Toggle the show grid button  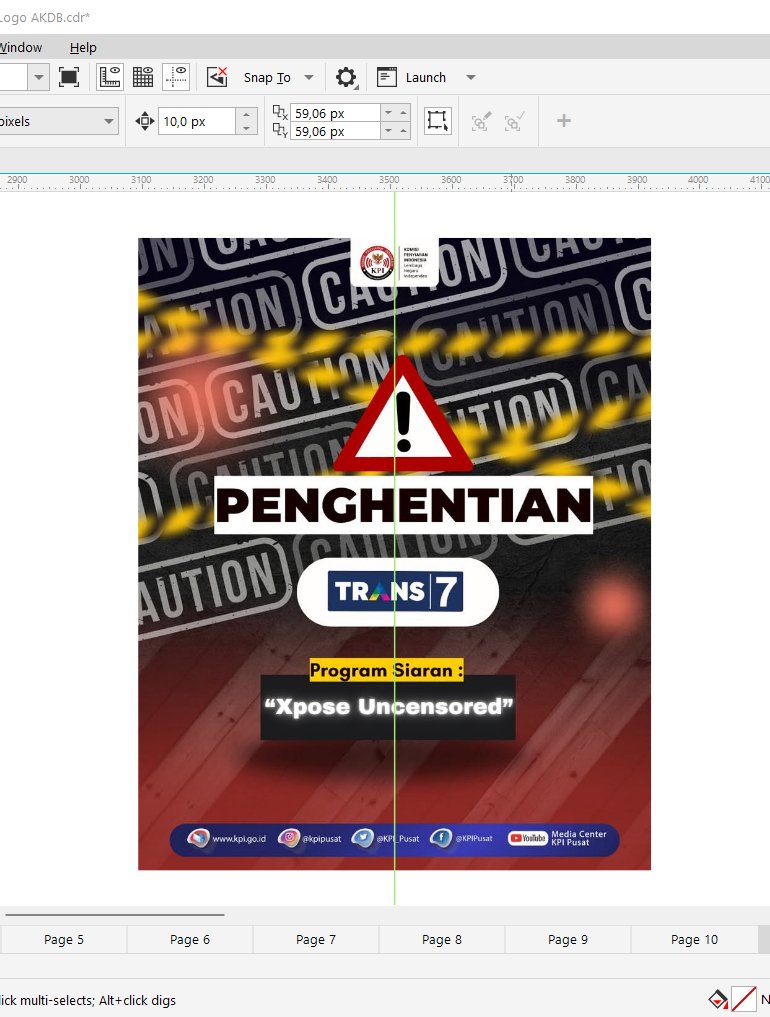[x=143, y=77]
